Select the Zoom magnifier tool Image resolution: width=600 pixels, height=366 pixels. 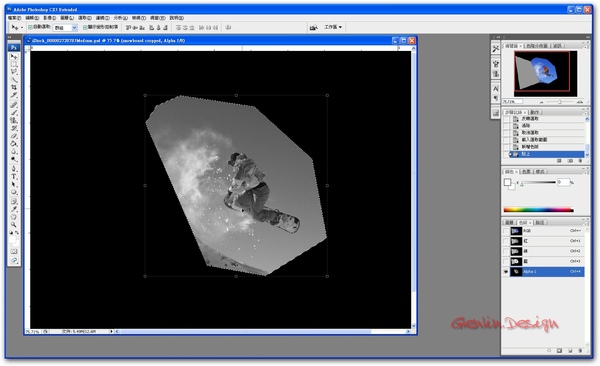point(14,224)
